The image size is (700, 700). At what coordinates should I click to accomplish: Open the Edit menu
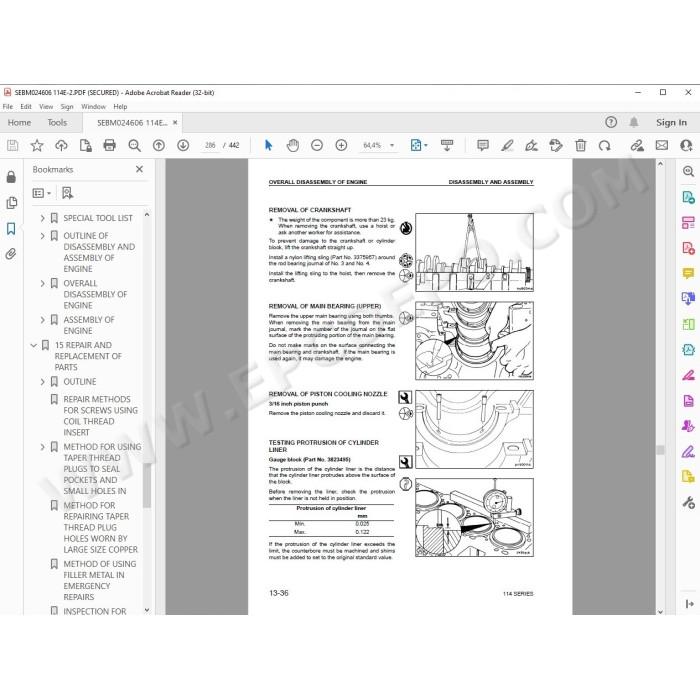pos(26,107)
